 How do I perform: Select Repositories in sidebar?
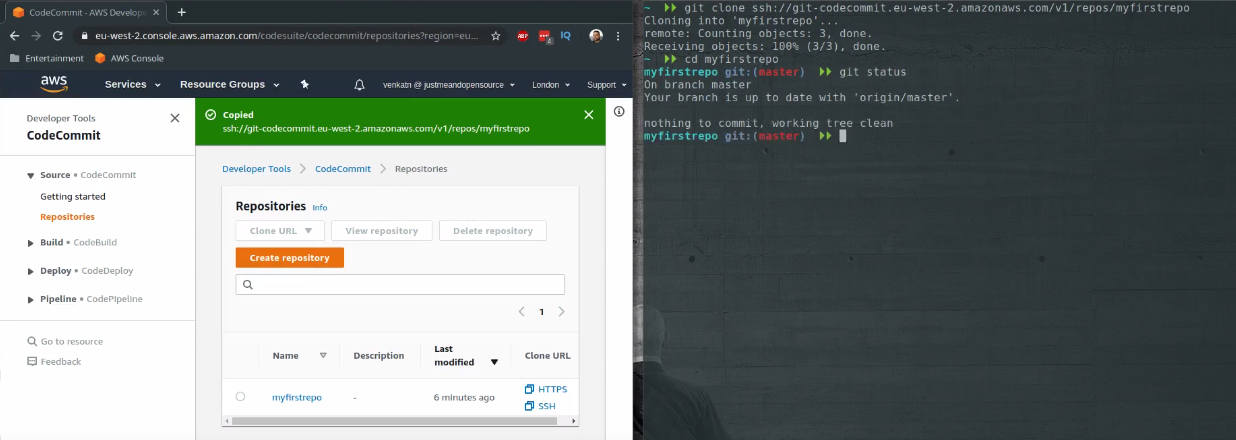point(67,217)
